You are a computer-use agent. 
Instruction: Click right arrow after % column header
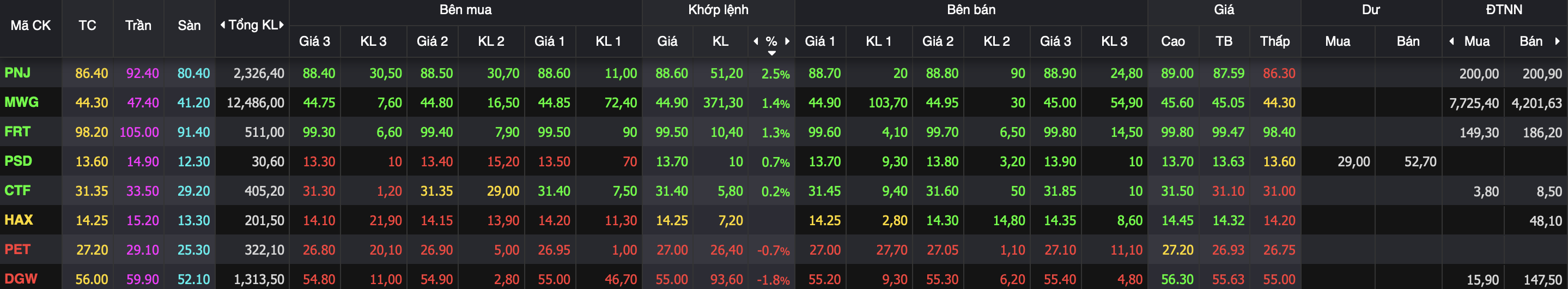coord(787,41)
